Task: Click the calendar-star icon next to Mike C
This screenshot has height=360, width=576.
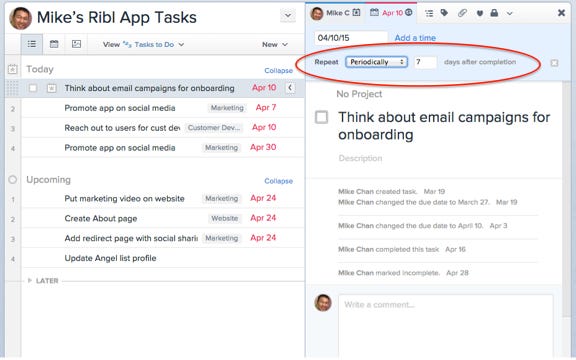Action: [x=356, y=12]
